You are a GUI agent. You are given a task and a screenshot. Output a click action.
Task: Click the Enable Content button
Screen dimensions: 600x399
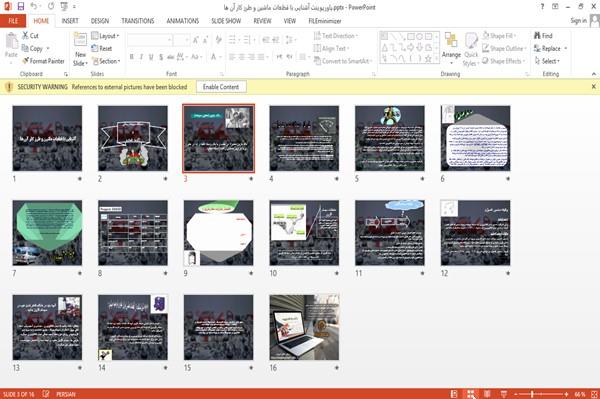[x=221, y=87]
